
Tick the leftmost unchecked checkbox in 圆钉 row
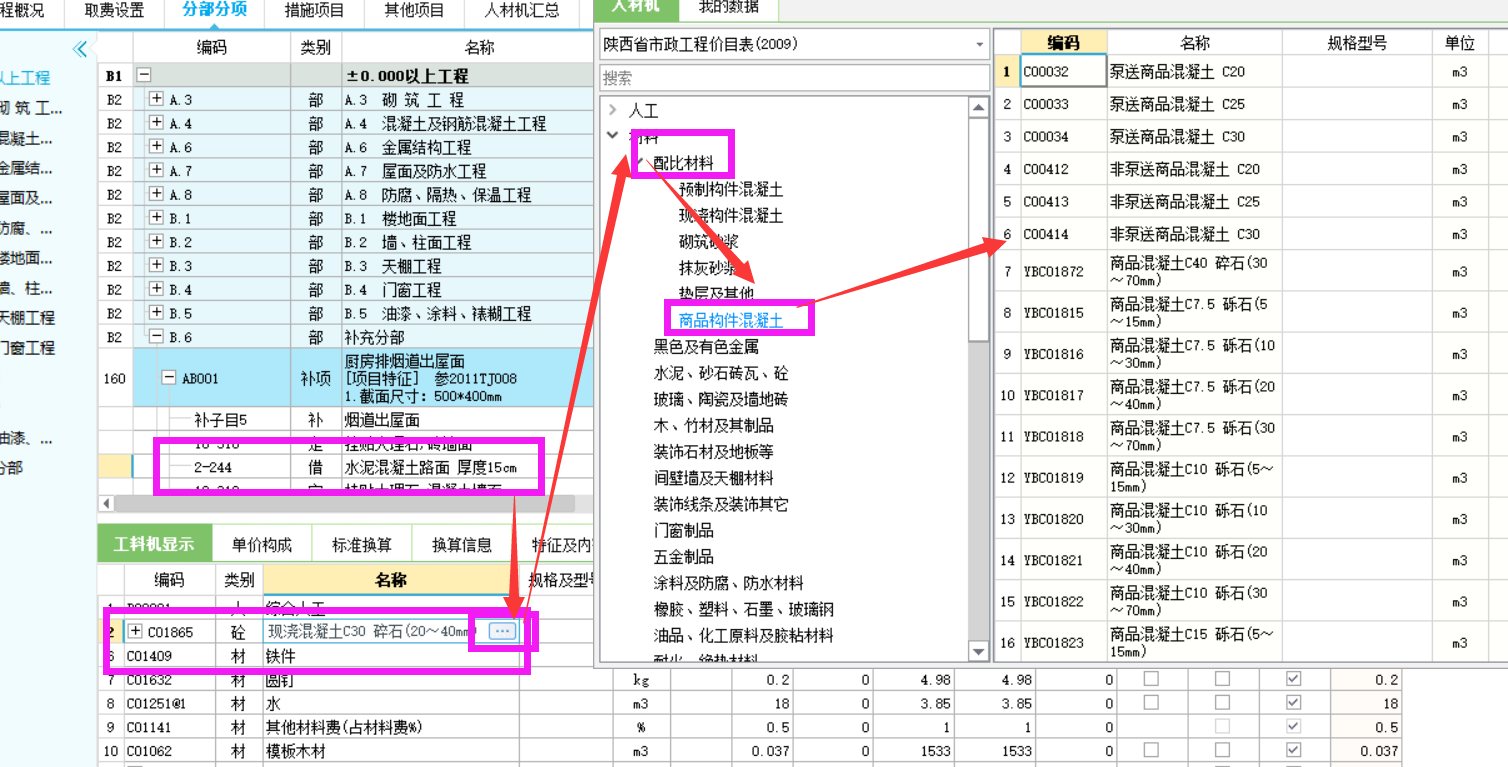click(1151, 679)
